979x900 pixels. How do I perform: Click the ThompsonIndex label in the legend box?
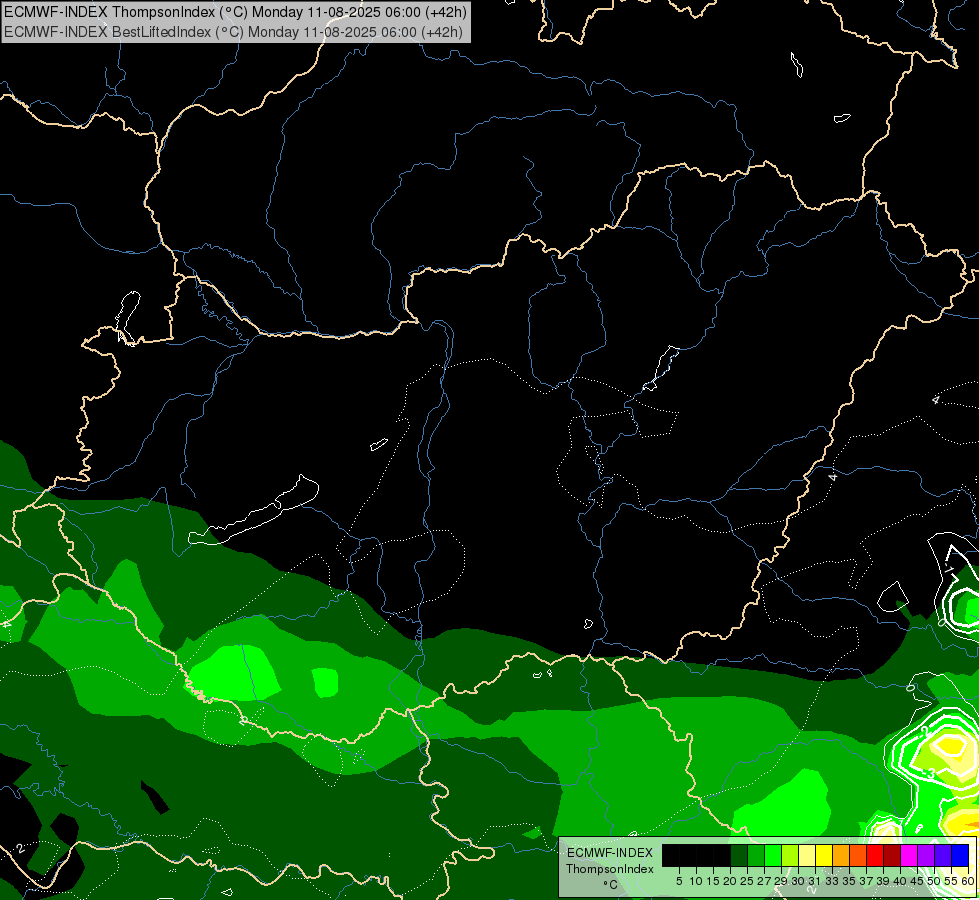609,869
